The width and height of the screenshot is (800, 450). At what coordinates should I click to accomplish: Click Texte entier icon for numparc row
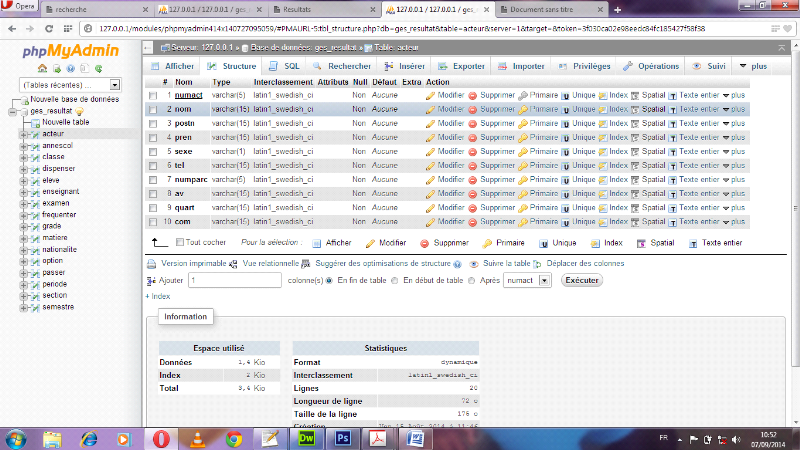click(672, 180)
